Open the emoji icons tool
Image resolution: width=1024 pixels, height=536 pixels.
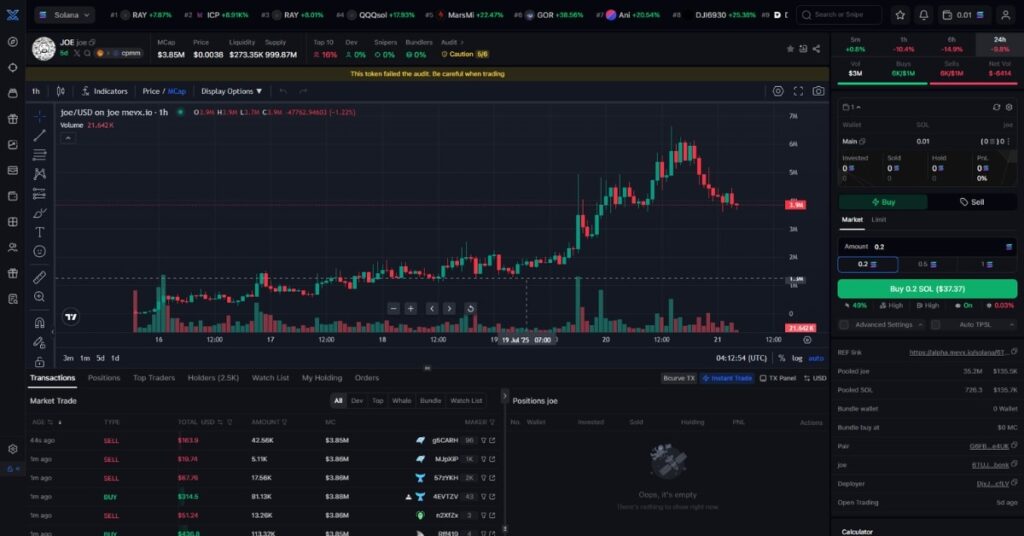coord(40,251)
